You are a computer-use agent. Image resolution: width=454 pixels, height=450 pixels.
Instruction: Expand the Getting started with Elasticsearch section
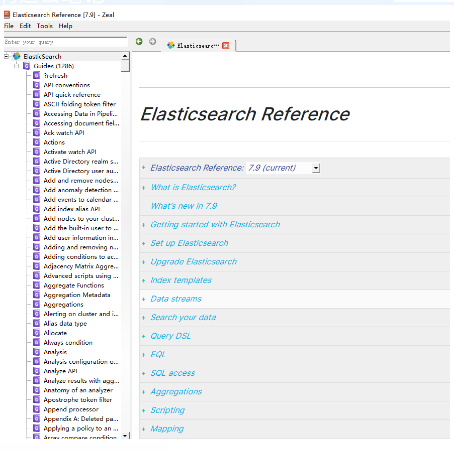[x=144, y=225]
